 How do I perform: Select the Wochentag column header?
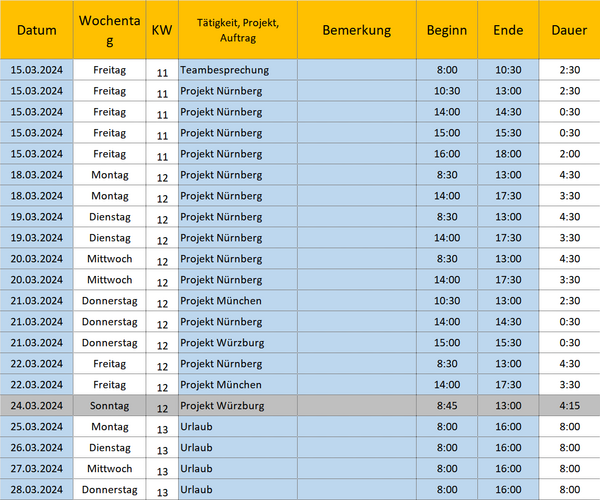109,30
